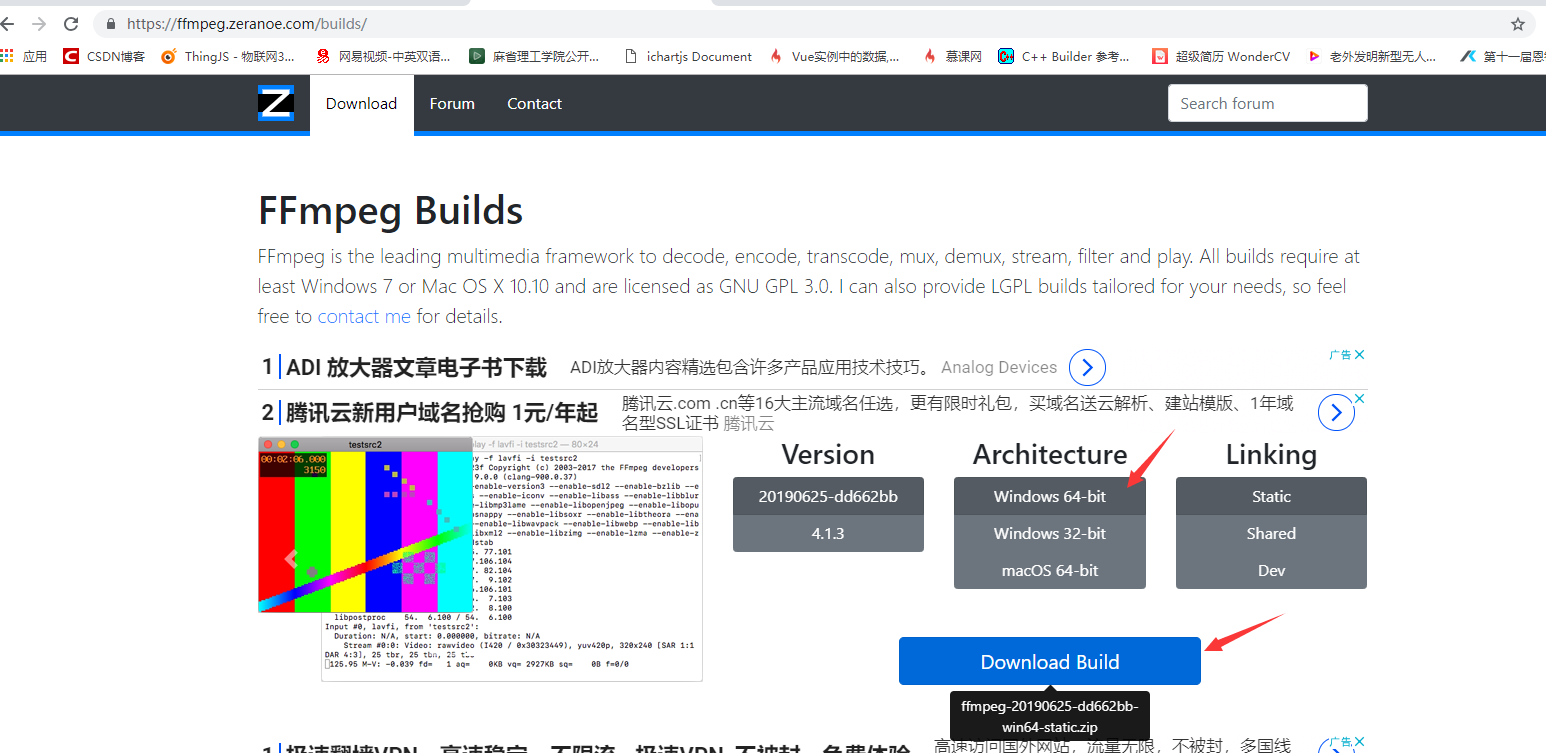Open the ThingJS bookmark
Image resolution: width=1546 pixels, height=753 pixels.
(228, 56)
